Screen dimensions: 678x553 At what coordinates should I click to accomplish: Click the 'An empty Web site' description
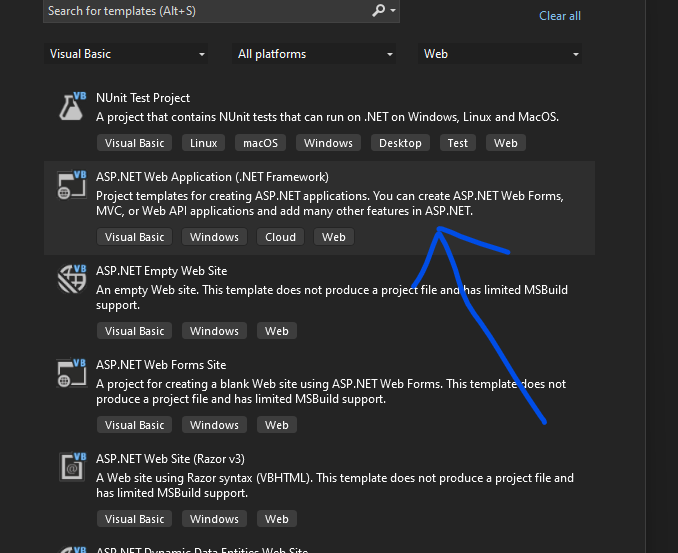332,297
